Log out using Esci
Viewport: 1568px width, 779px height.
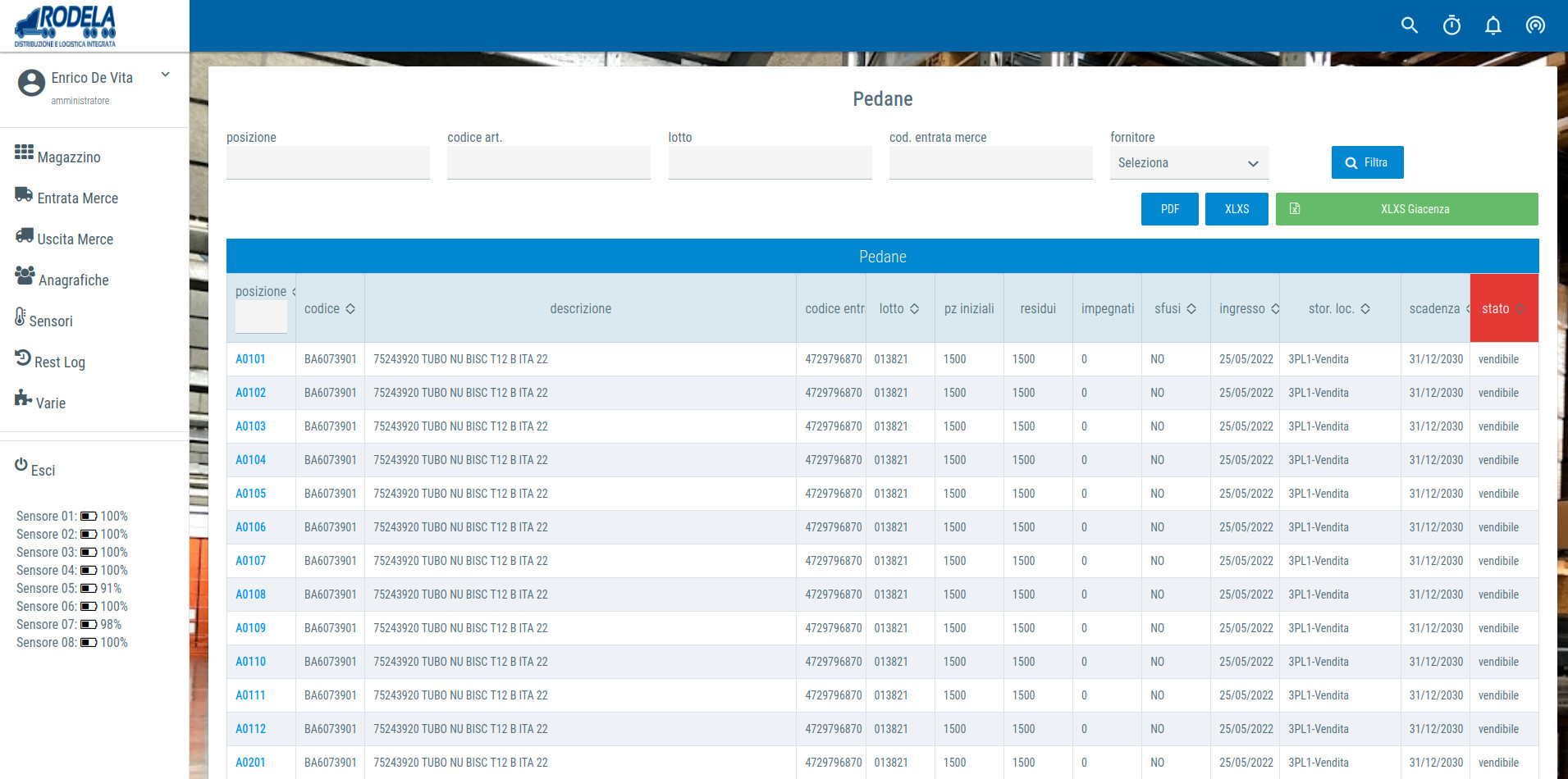tap(43, 470)
